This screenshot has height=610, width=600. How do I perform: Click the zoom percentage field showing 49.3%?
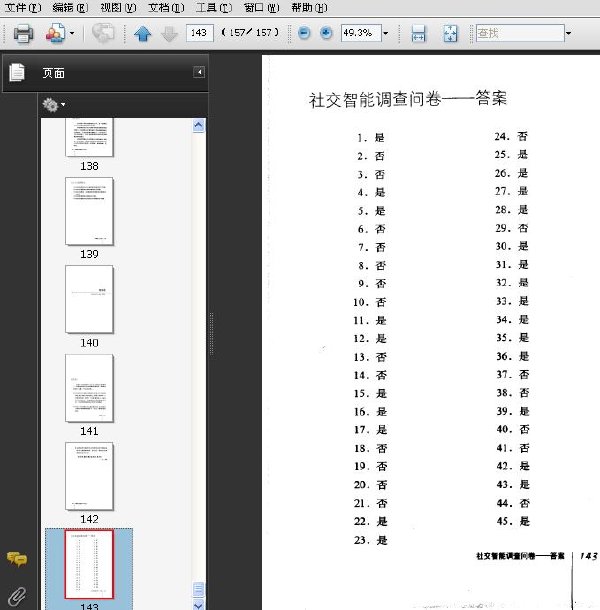(361, 33)
